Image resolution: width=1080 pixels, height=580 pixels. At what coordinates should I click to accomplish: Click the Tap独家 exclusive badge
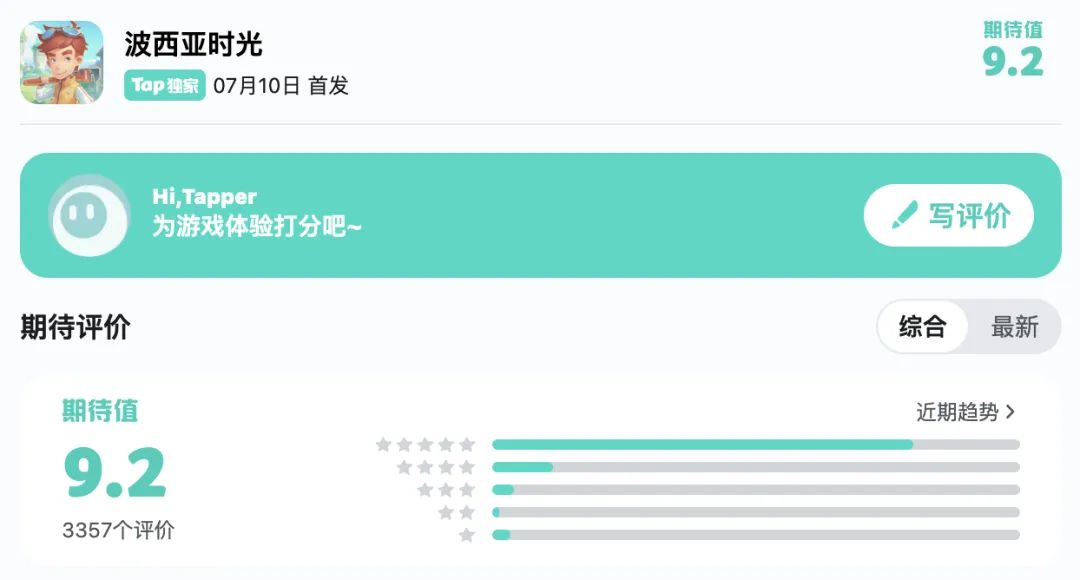(165, 85)
